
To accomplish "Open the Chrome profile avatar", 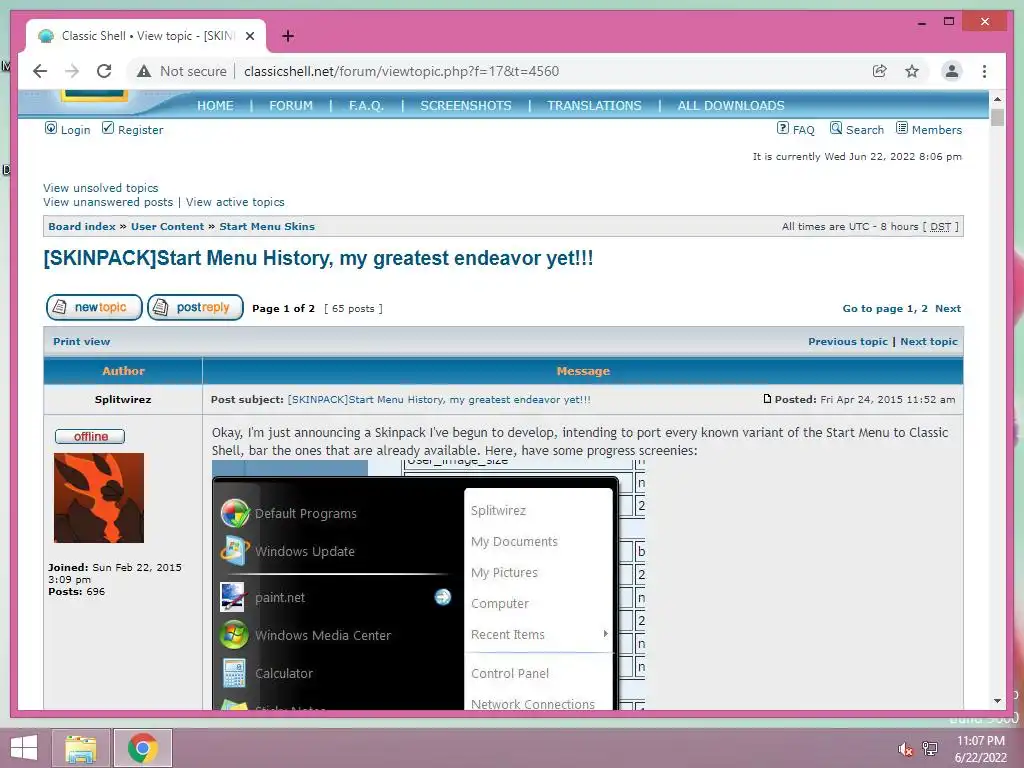I will tap(952, 71).
